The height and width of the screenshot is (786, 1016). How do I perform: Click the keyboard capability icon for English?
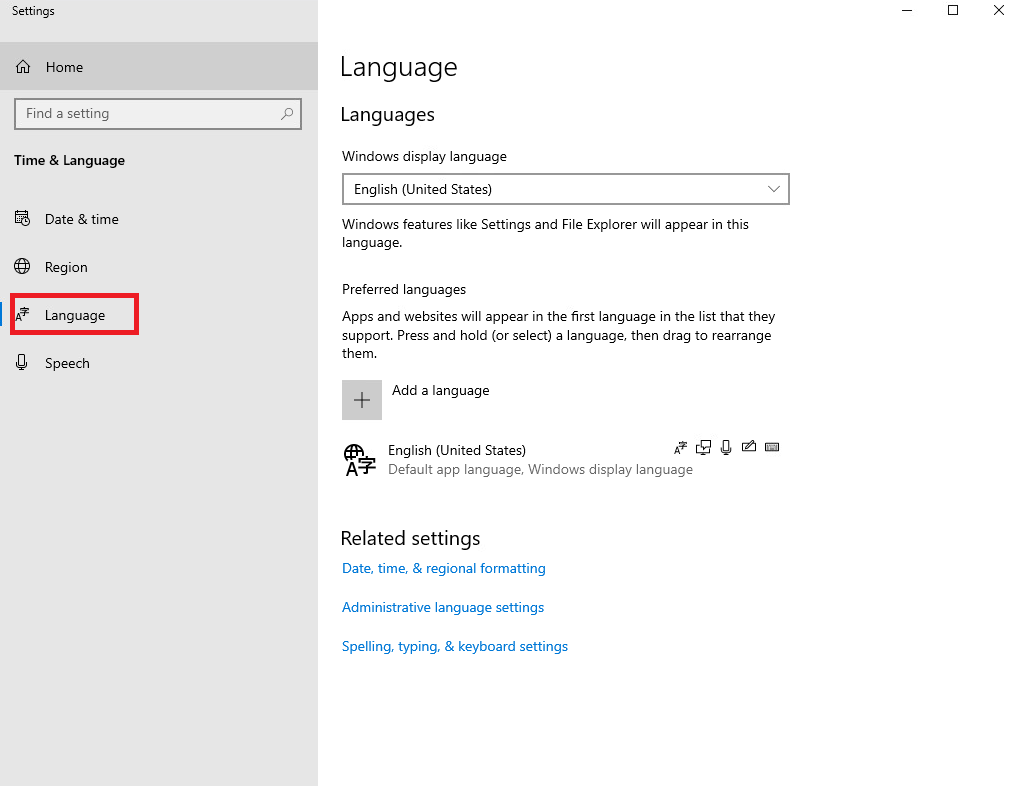click(x=771, y=447)
